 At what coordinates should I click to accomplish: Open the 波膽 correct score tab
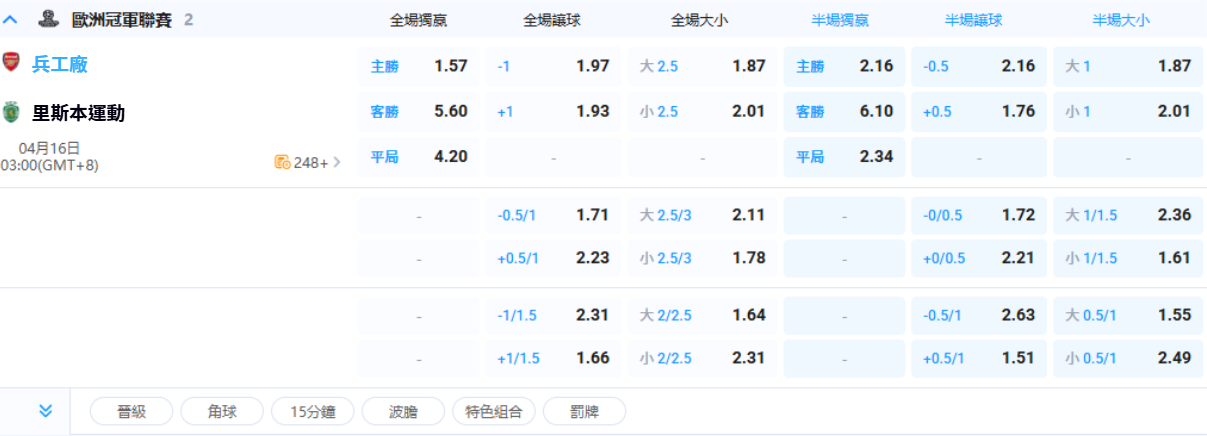coord(402,411)
